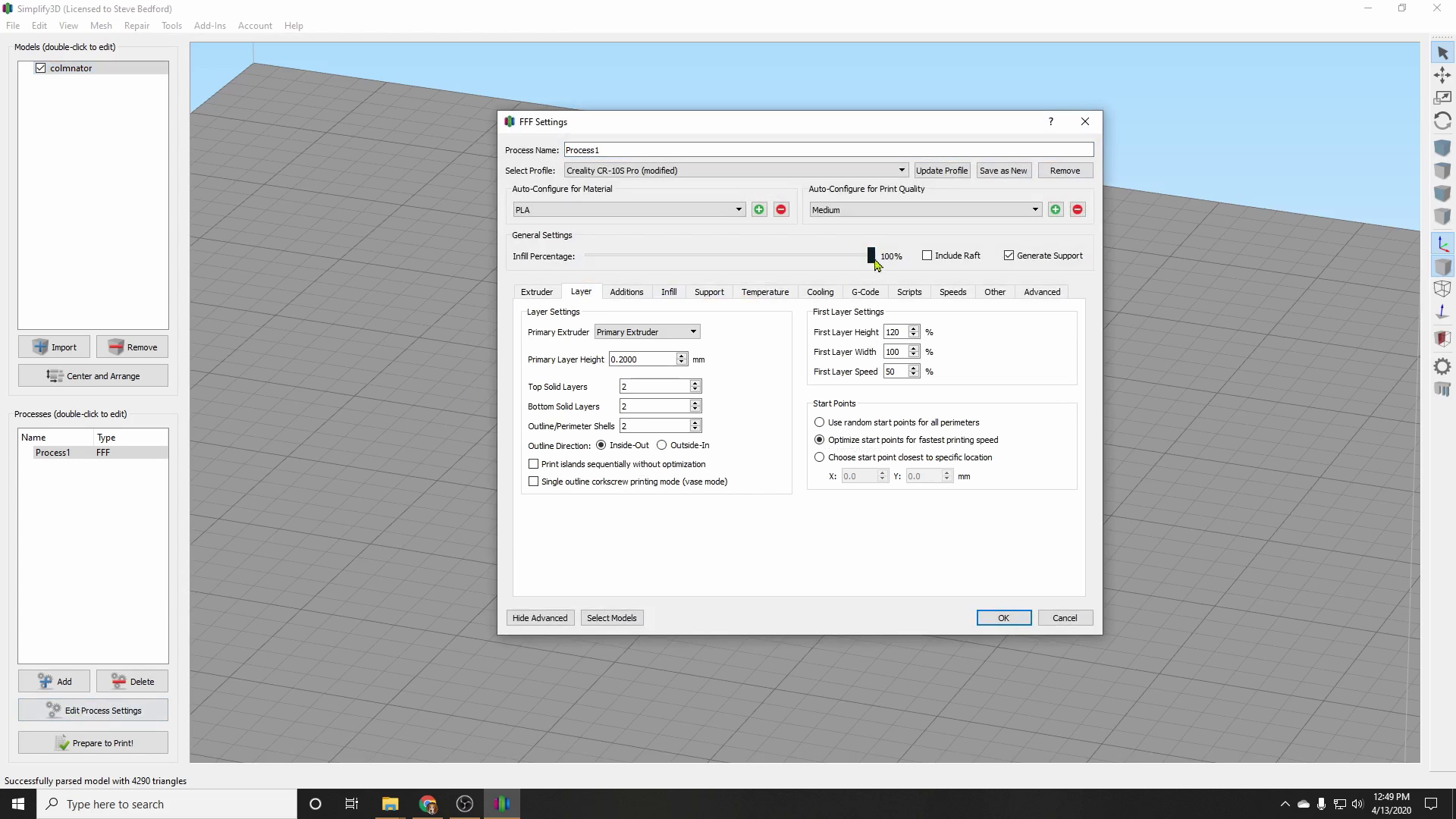1456x819 pixels.
Task: Open the Medium print quality dropdown
Action: coord(926,210)
